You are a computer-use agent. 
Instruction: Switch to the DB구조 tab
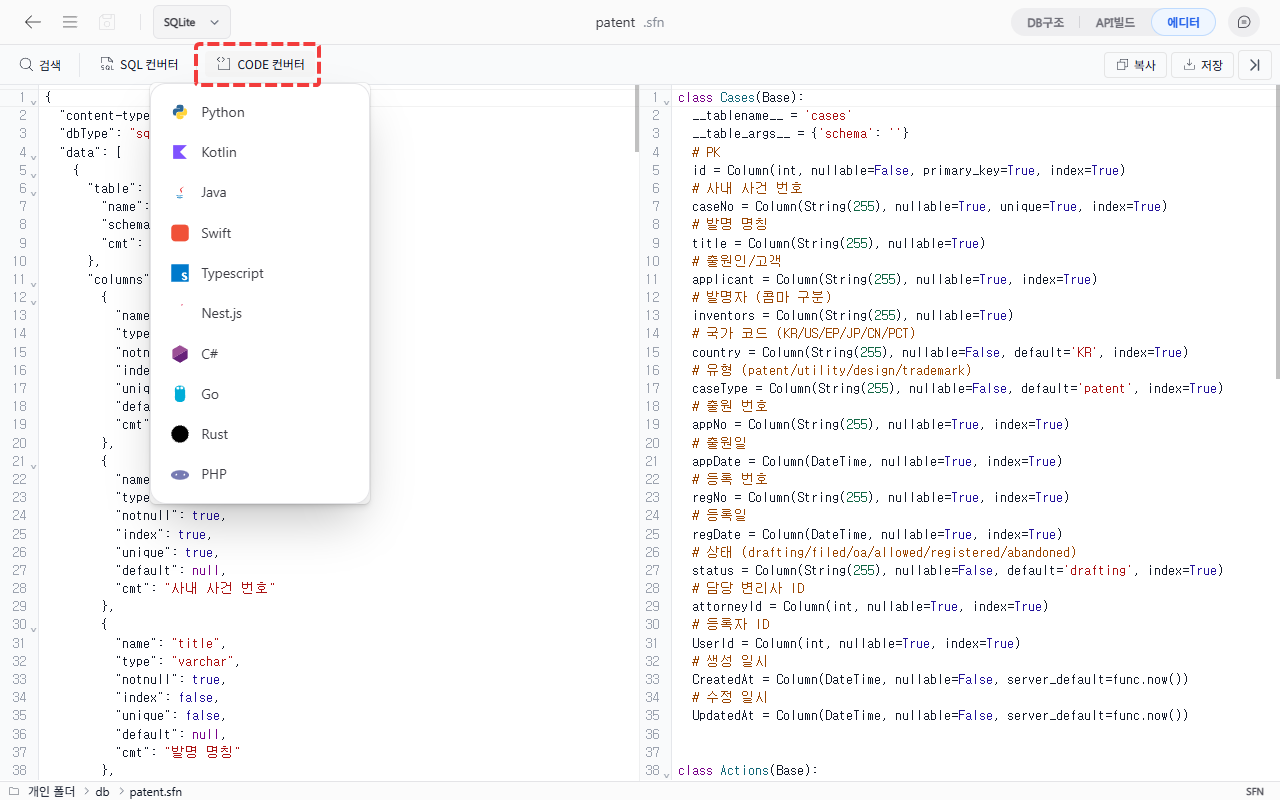(x=1046, y=22)
